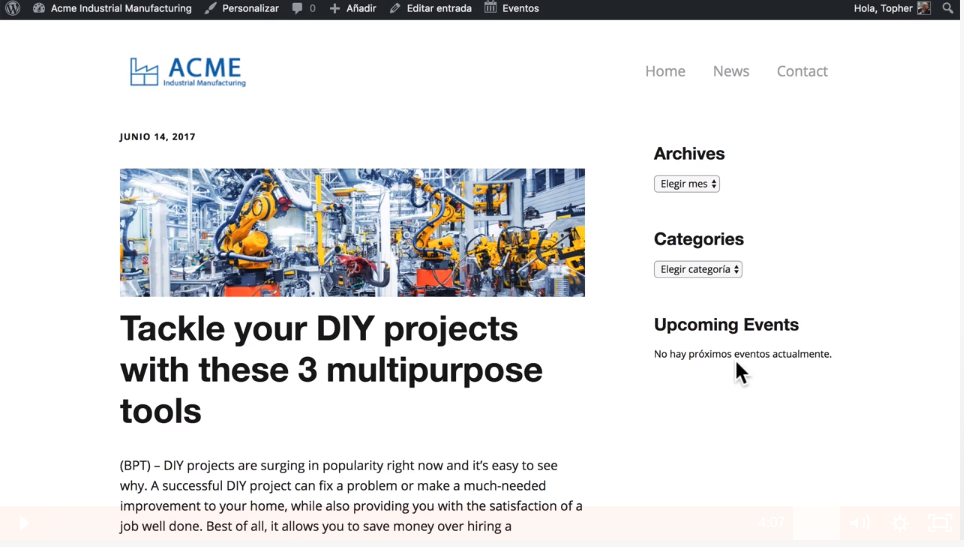Click the Añadir plus icon
964x547 pixels.
coord(334,9)
